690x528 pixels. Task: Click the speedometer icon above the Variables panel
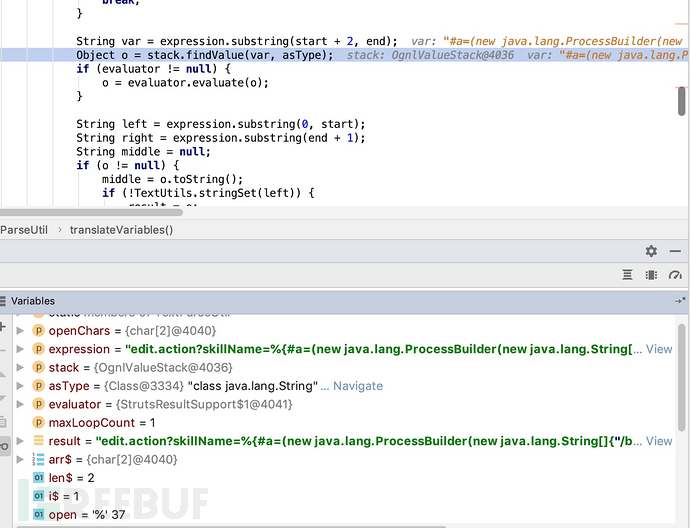pos(675,275)
